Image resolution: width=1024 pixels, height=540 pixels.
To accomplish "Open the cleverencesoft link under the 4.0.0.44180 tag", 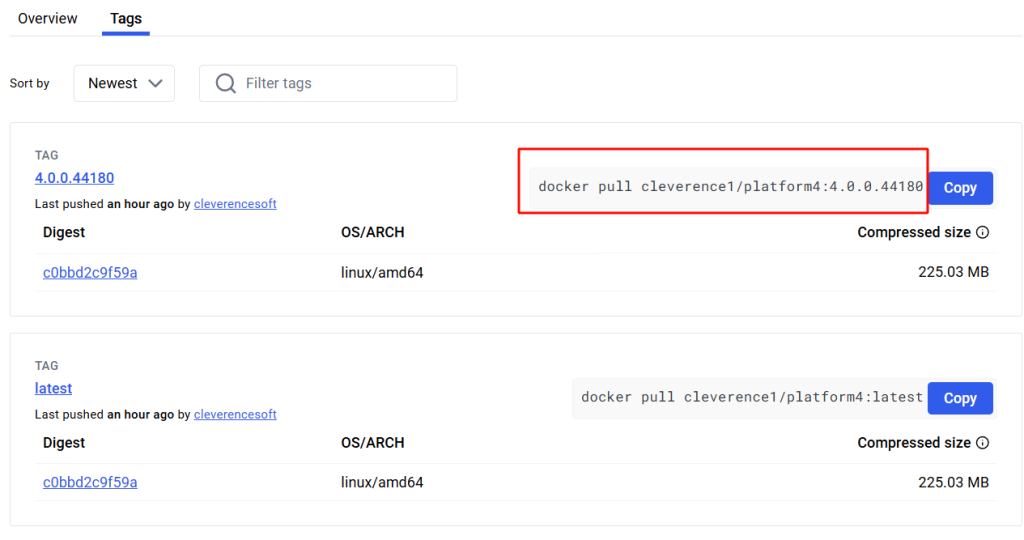I will [235, 204].
